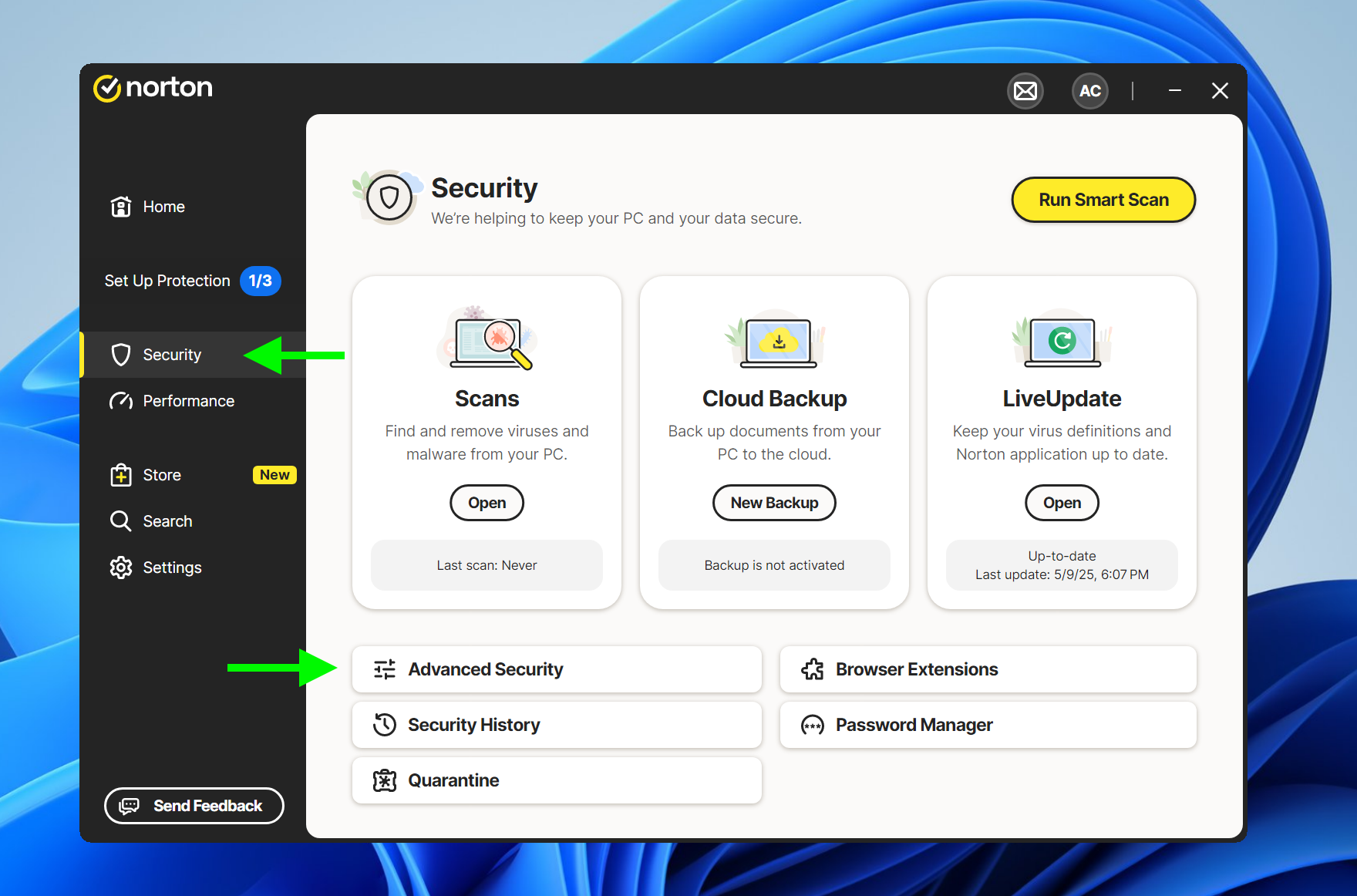Click the 1/3 progress badge

pos(261,281)
